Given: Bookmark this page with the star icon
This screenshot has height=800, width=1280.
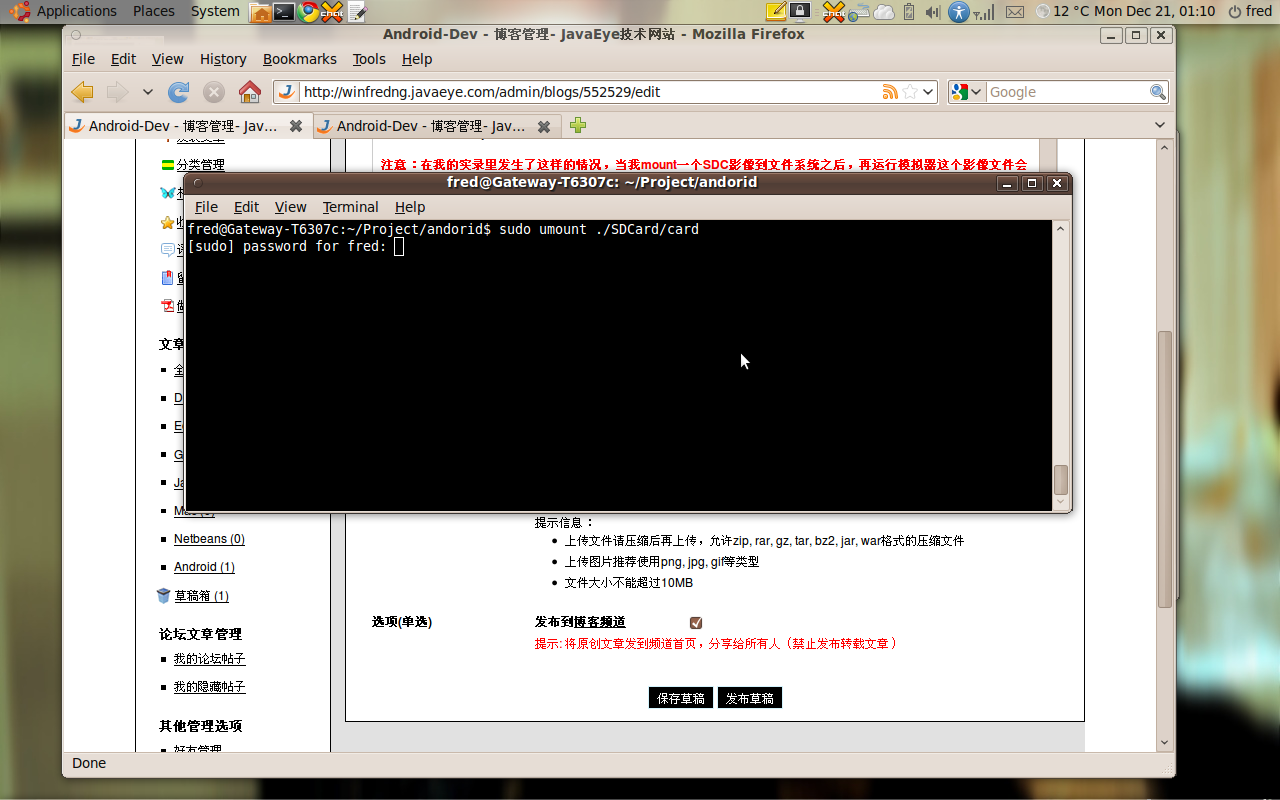Looking at the screenshot, I should [910, 92].
